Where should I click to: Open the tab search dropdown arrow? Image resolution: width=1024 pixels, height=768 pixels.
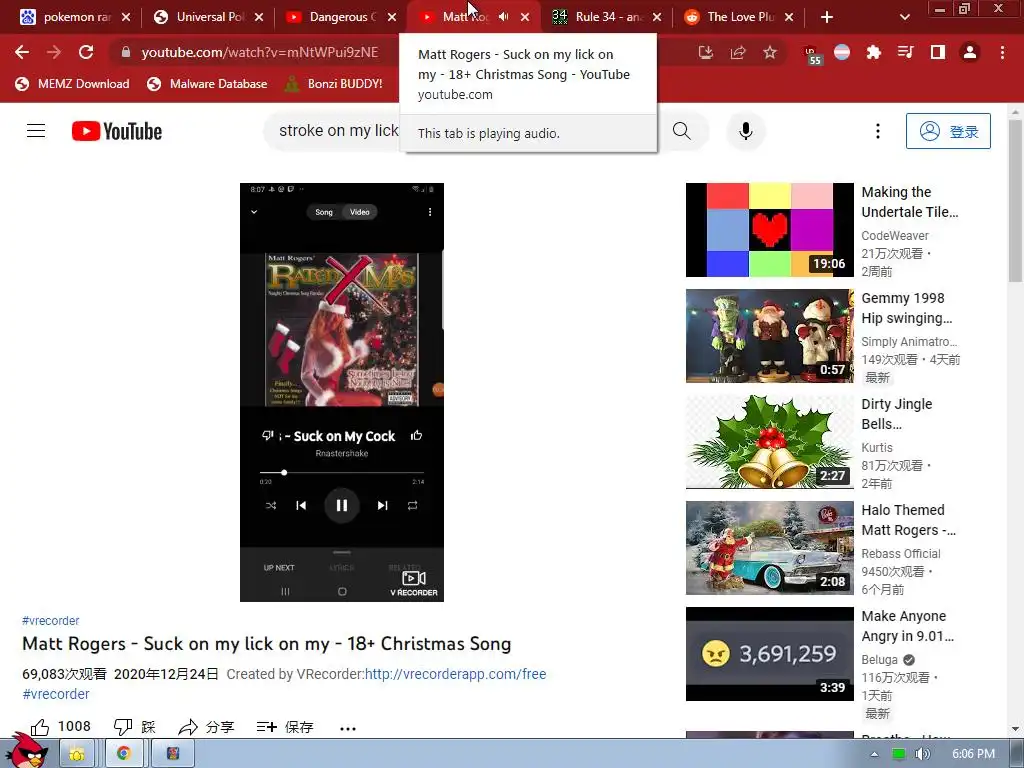click(904, 17)
